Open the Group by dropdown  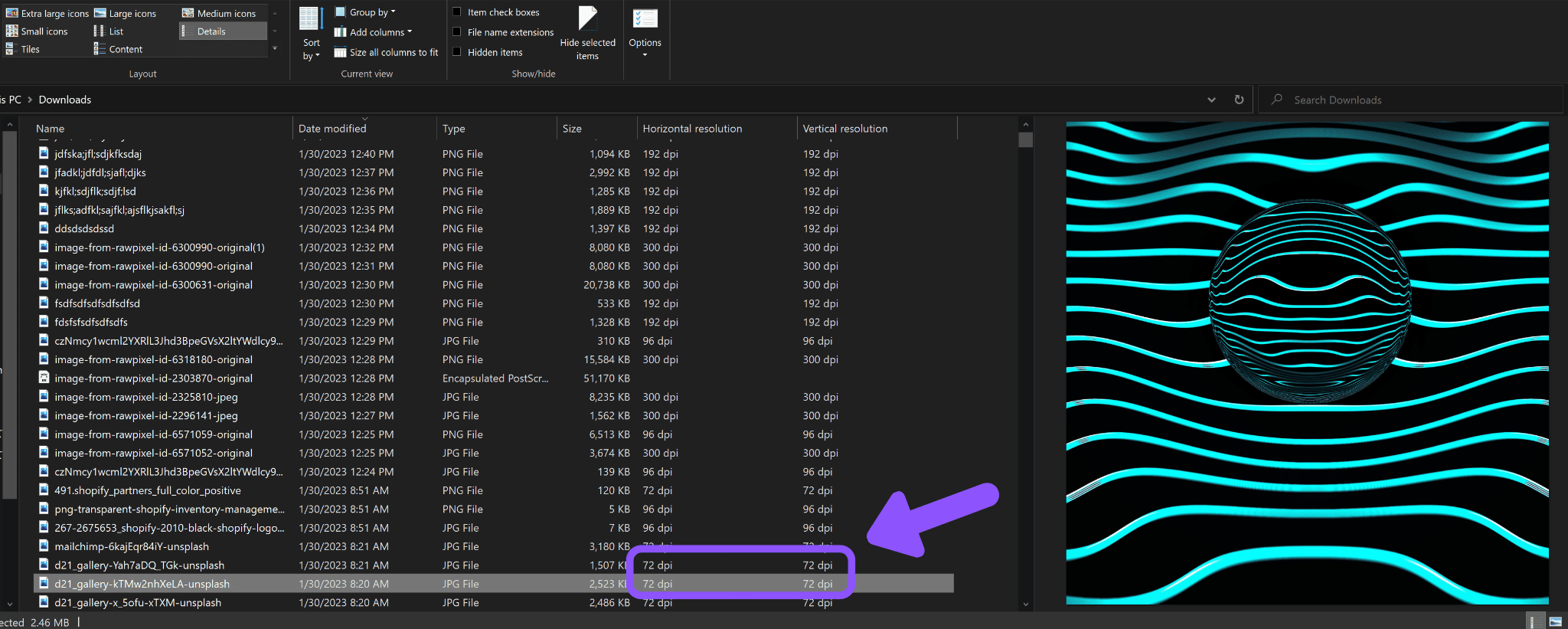click(365, 12)
